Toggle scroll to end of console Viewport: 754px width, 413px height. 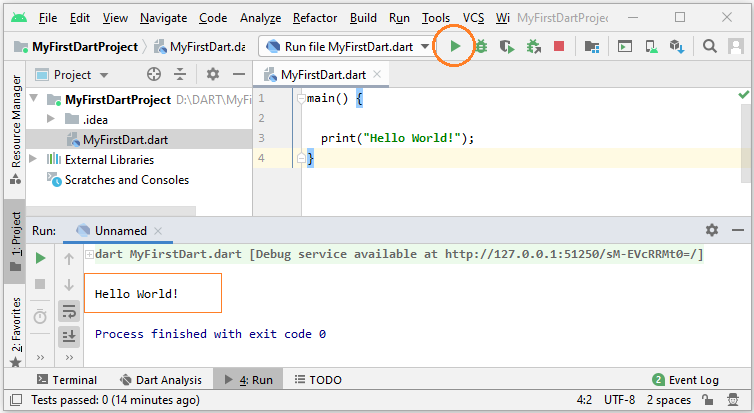pos(69,336)
